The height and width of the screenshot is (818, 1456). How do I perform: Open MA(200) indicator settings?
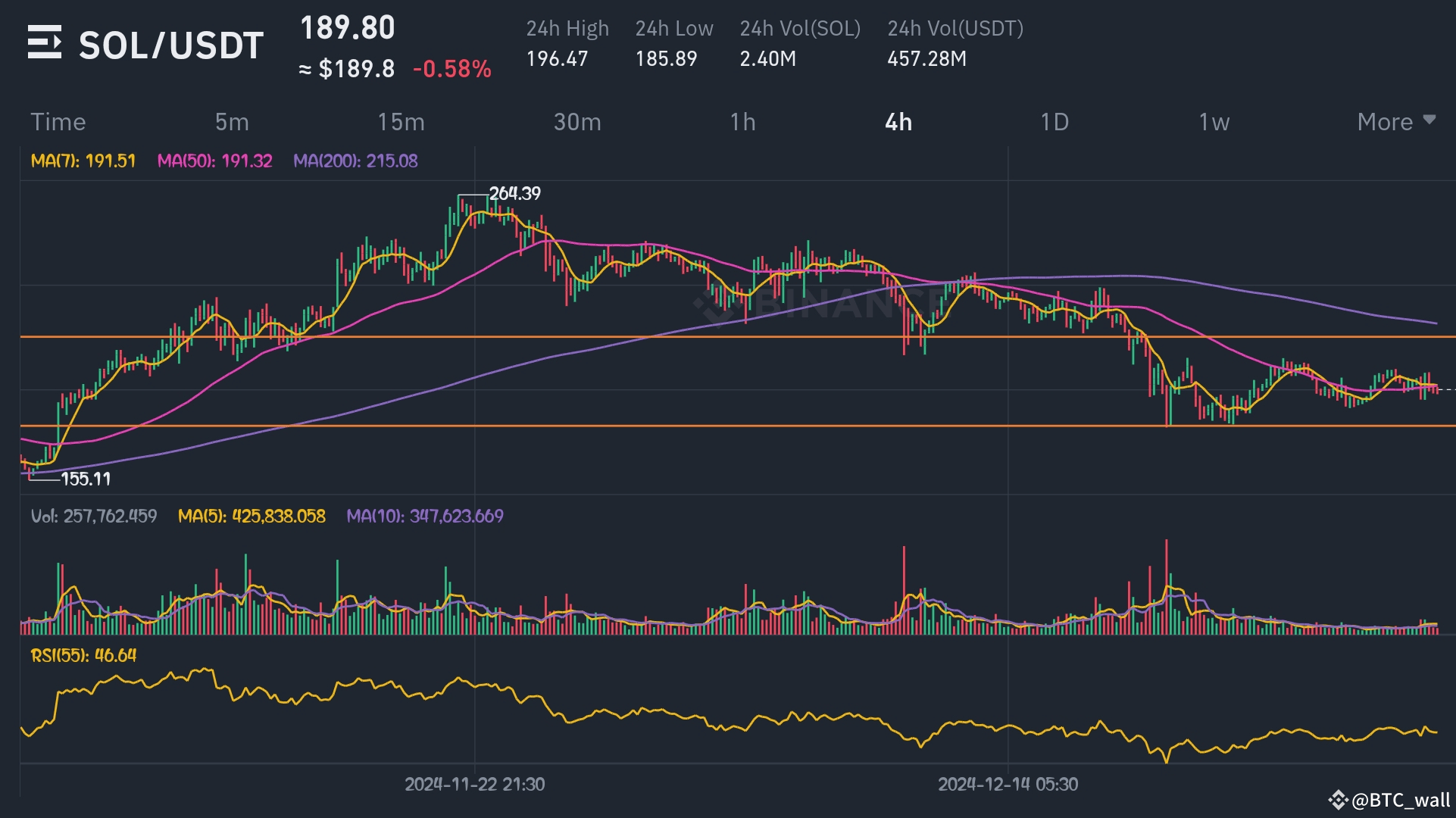(355, 161)
